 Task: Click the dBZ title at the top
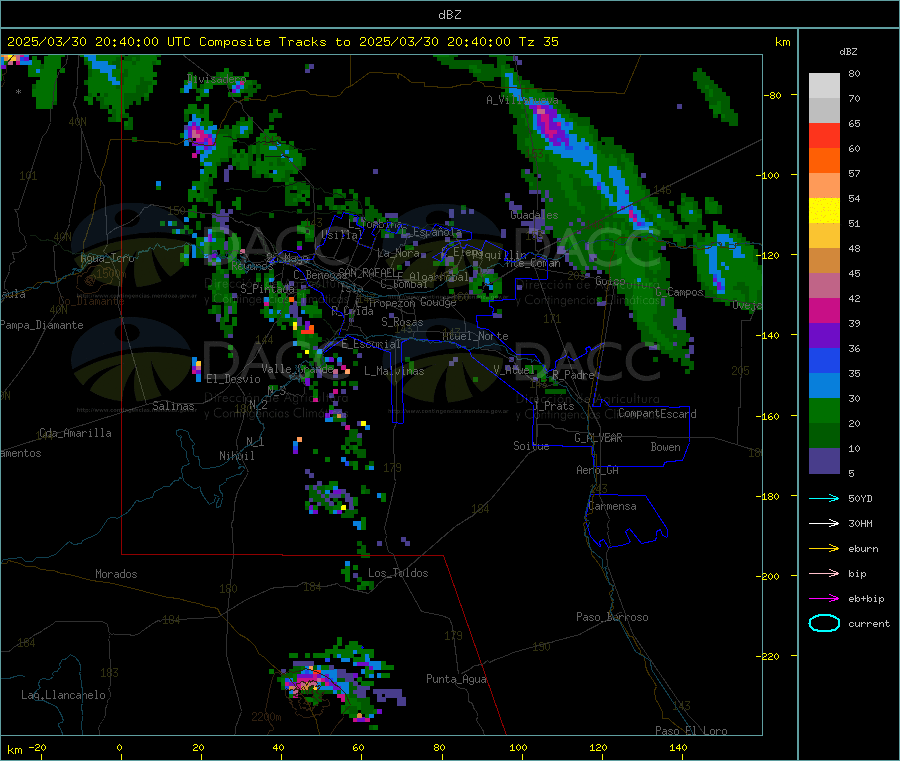click(449, 15)
